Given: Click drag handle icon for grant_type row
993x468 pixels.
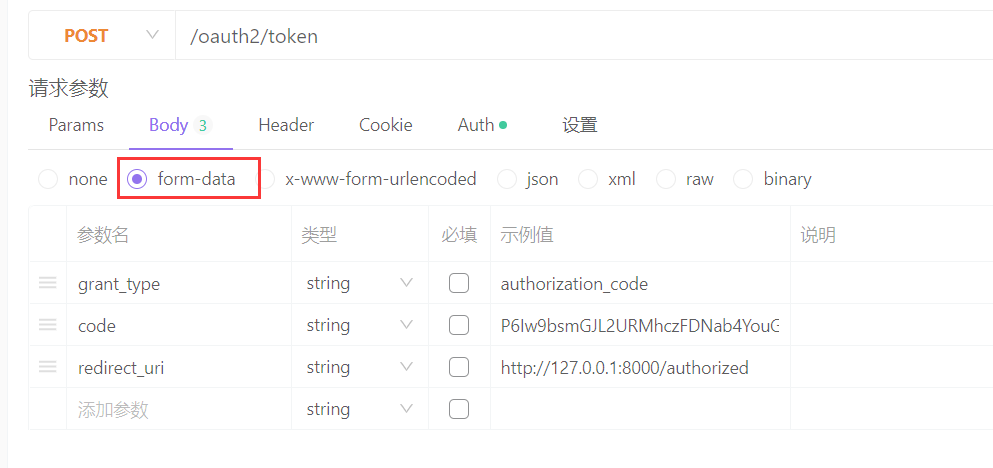Looking at the screenshot, I should pyautogui.click(x=47, y=283).
